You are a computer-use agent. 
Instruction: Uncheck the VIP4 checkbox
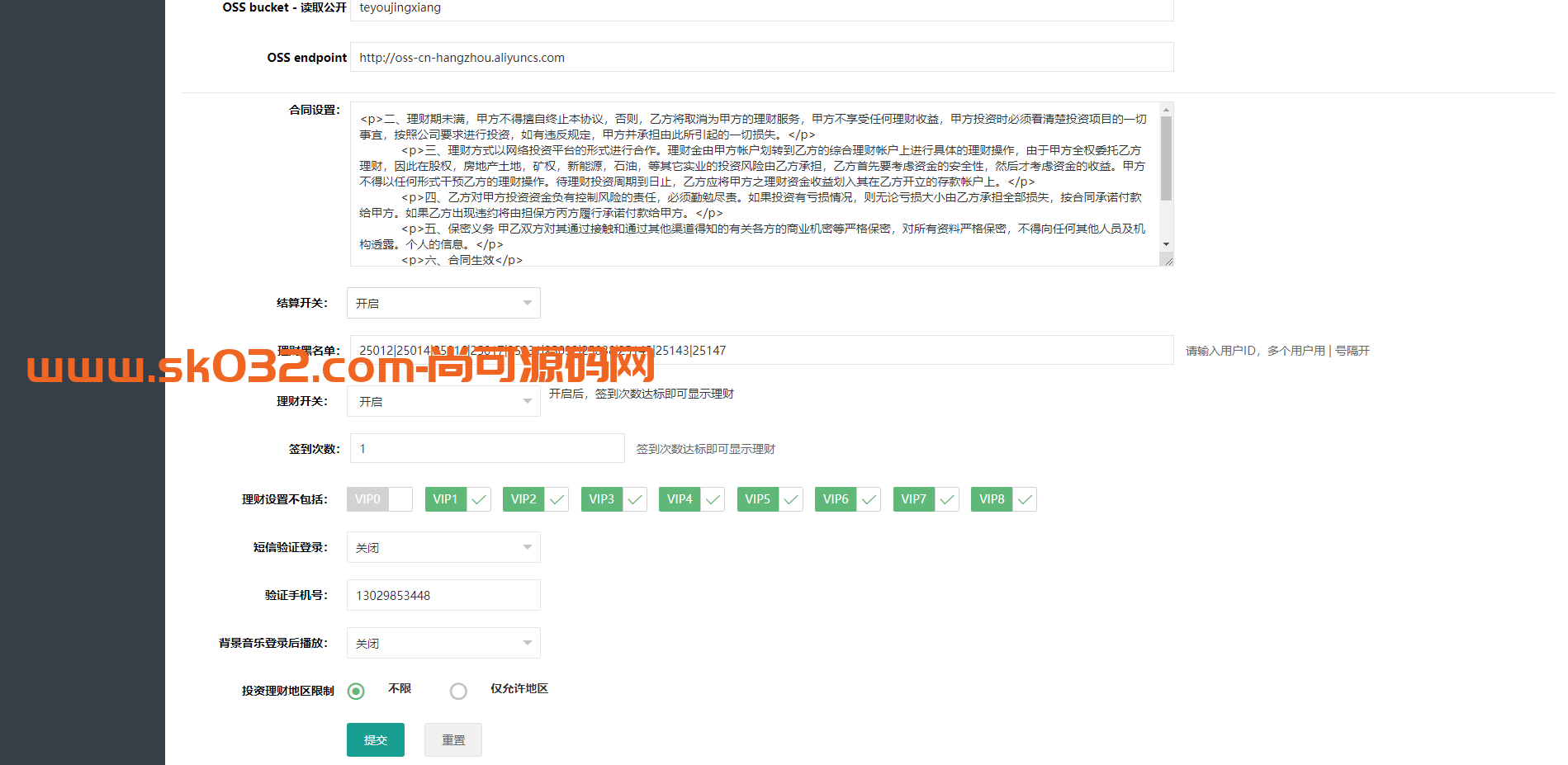click(x=692, y=499)
